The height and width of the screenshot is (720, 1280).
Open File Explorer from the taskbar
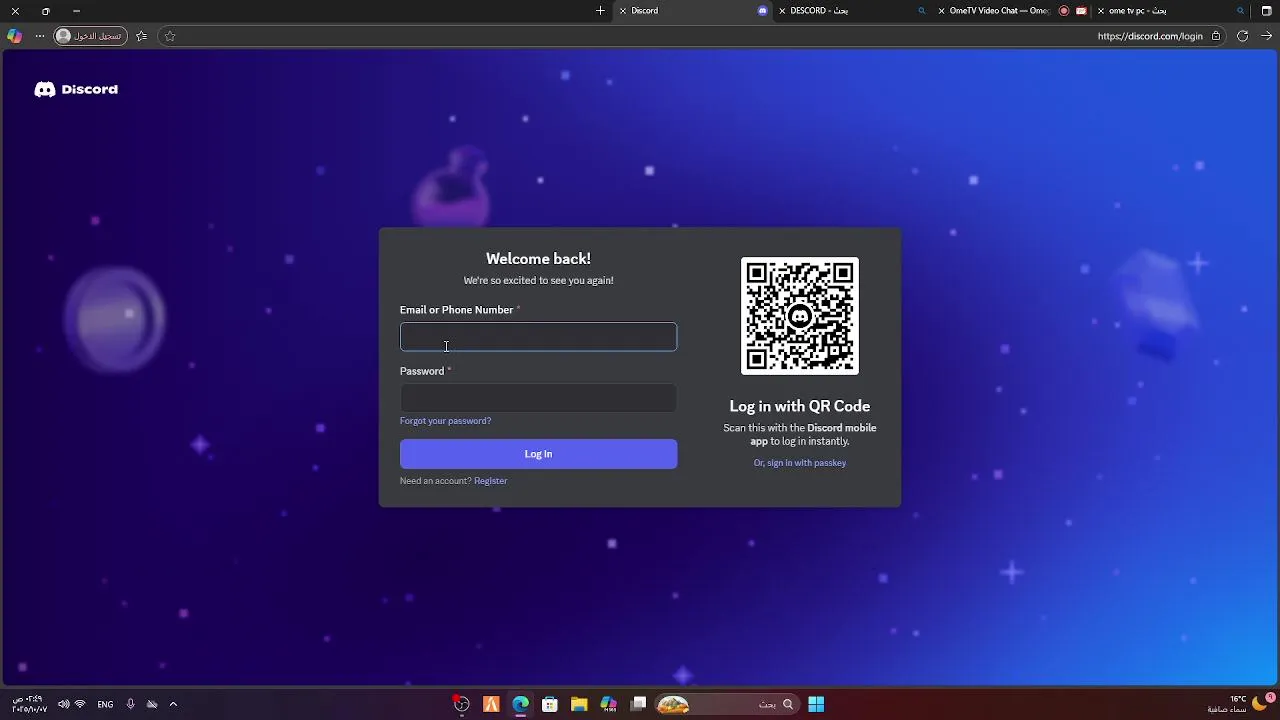579,704
